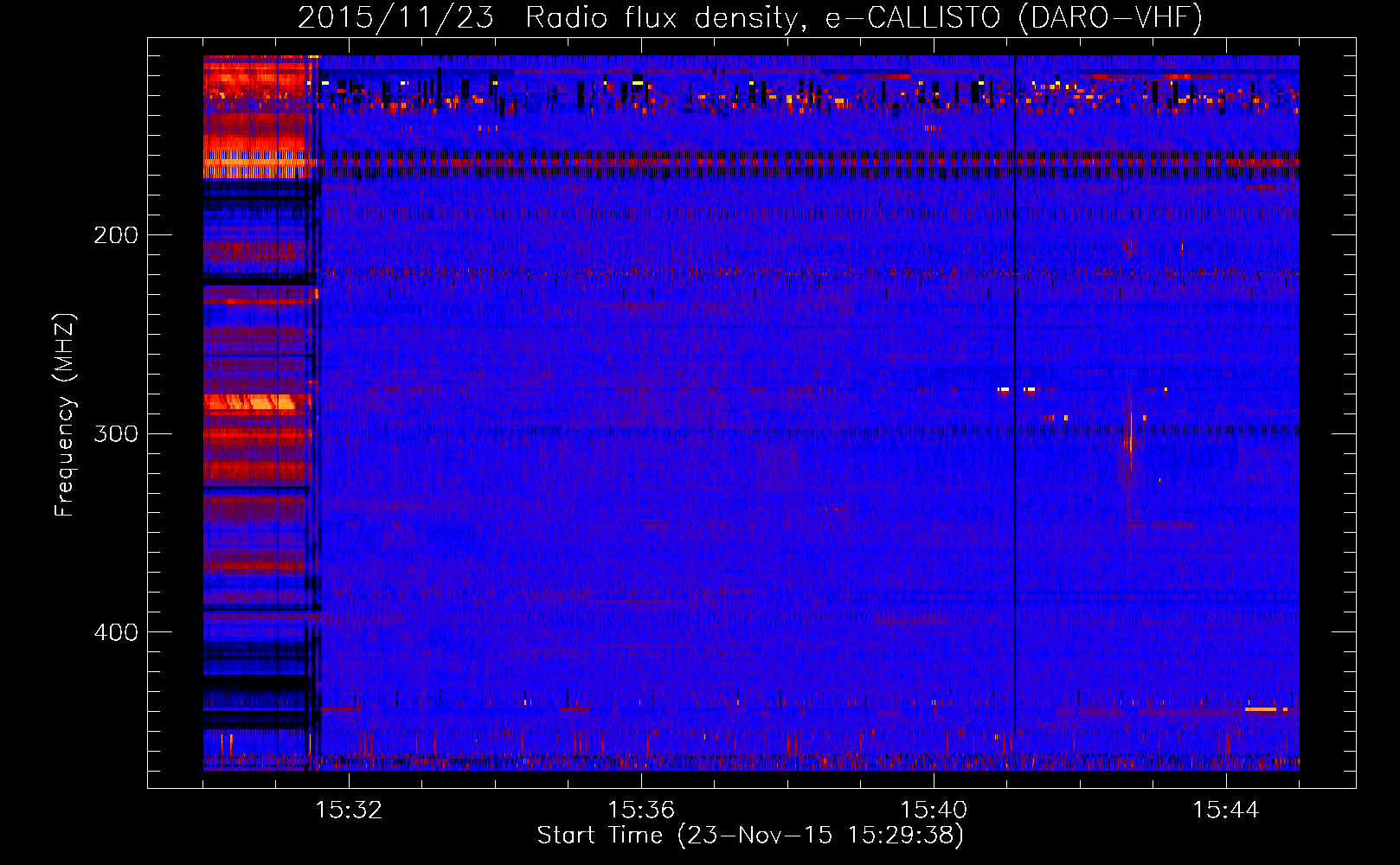1400x865 pixels.
Task: Click the 15:32 time tick label
Action: pyautogui.click(x=349, y=811)
